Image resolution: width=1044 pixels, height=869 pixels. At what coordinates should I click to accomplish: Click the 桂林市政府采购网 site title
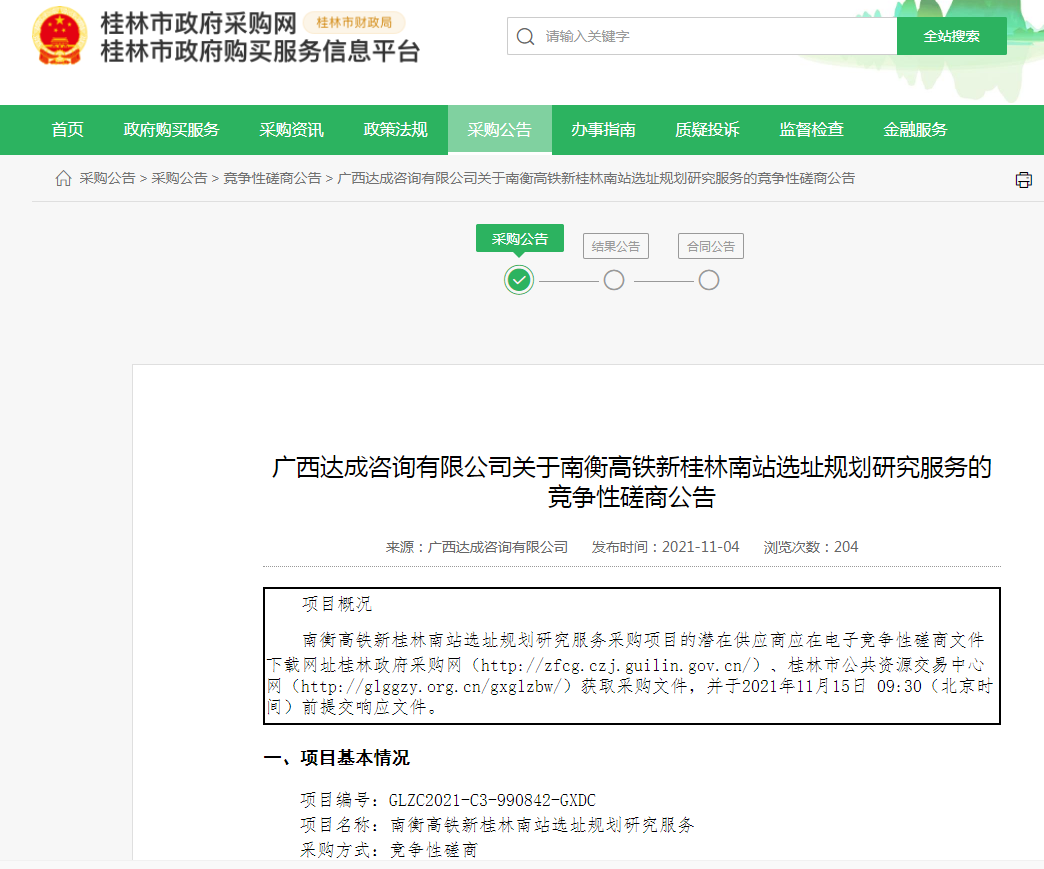pyautogui.click(x=198, y=23)
